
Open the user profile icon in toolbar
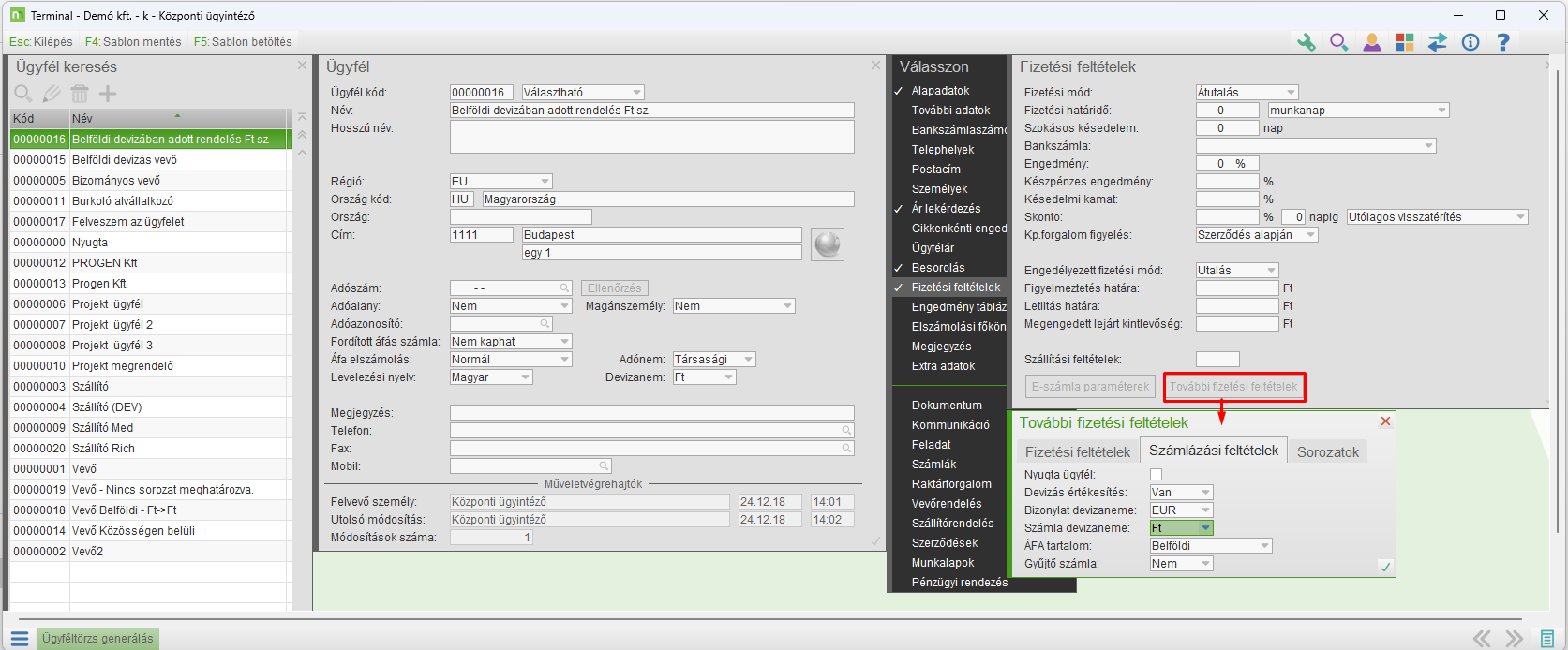1372,42
